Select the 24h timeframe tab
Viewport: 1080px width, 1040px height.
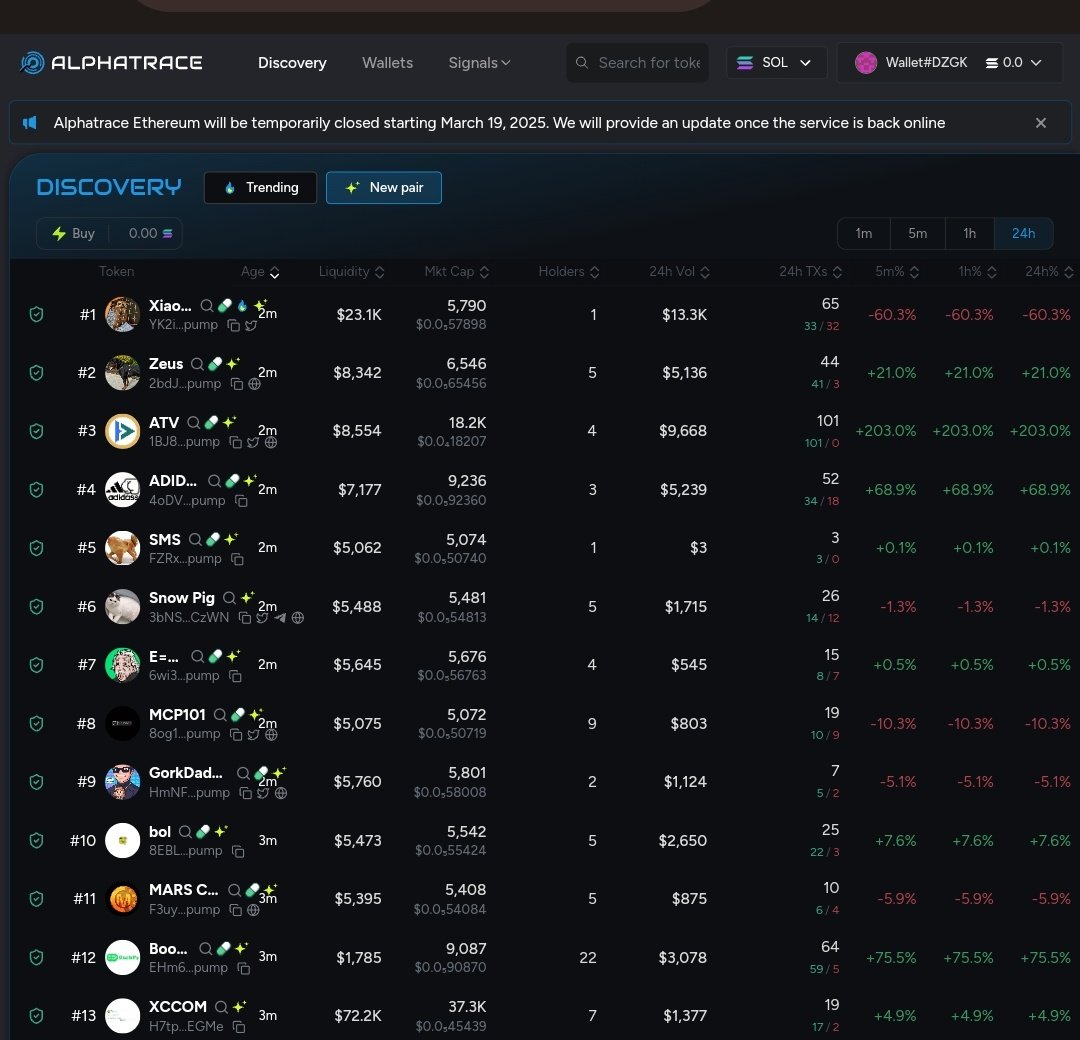pos(1024,233)
